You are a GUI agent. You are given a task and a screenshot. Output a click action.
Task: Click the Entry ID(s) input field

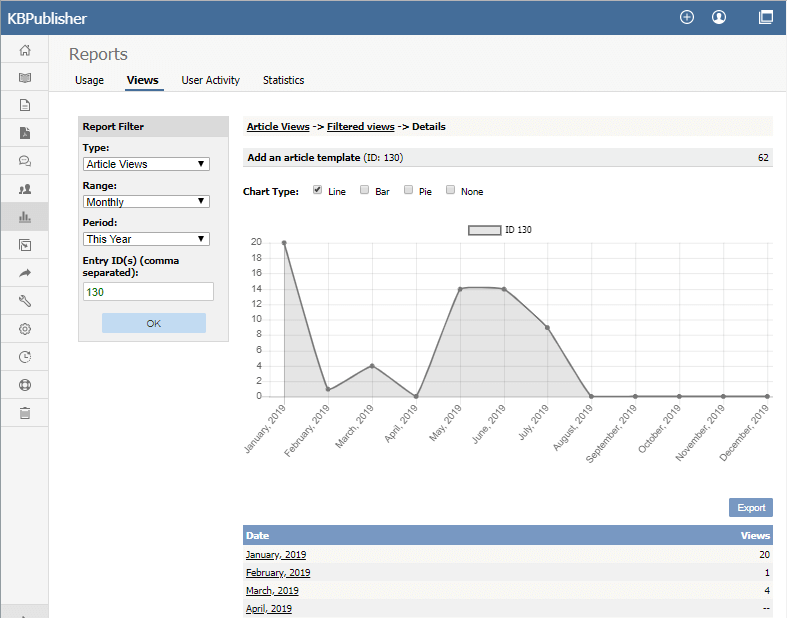(x=148, y=292)
